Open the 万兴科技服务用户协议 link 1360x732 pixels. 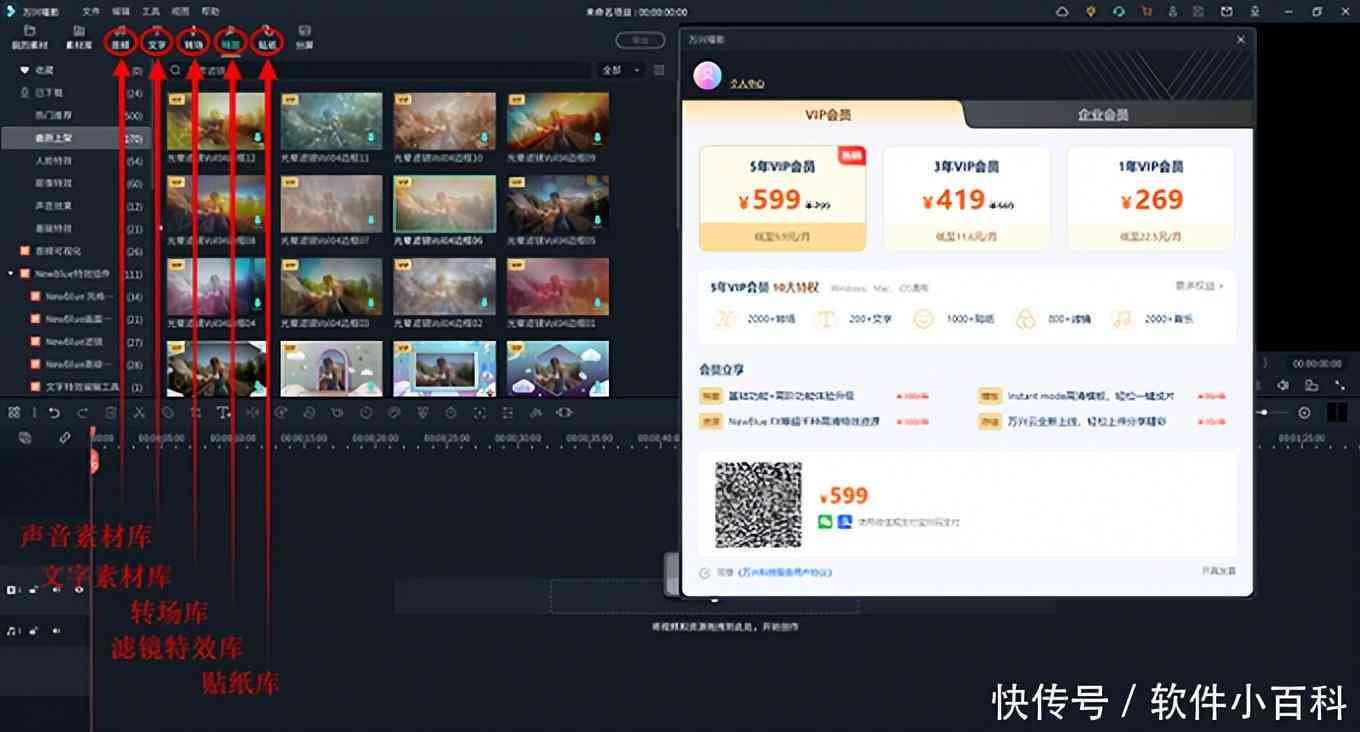point(785,572)
